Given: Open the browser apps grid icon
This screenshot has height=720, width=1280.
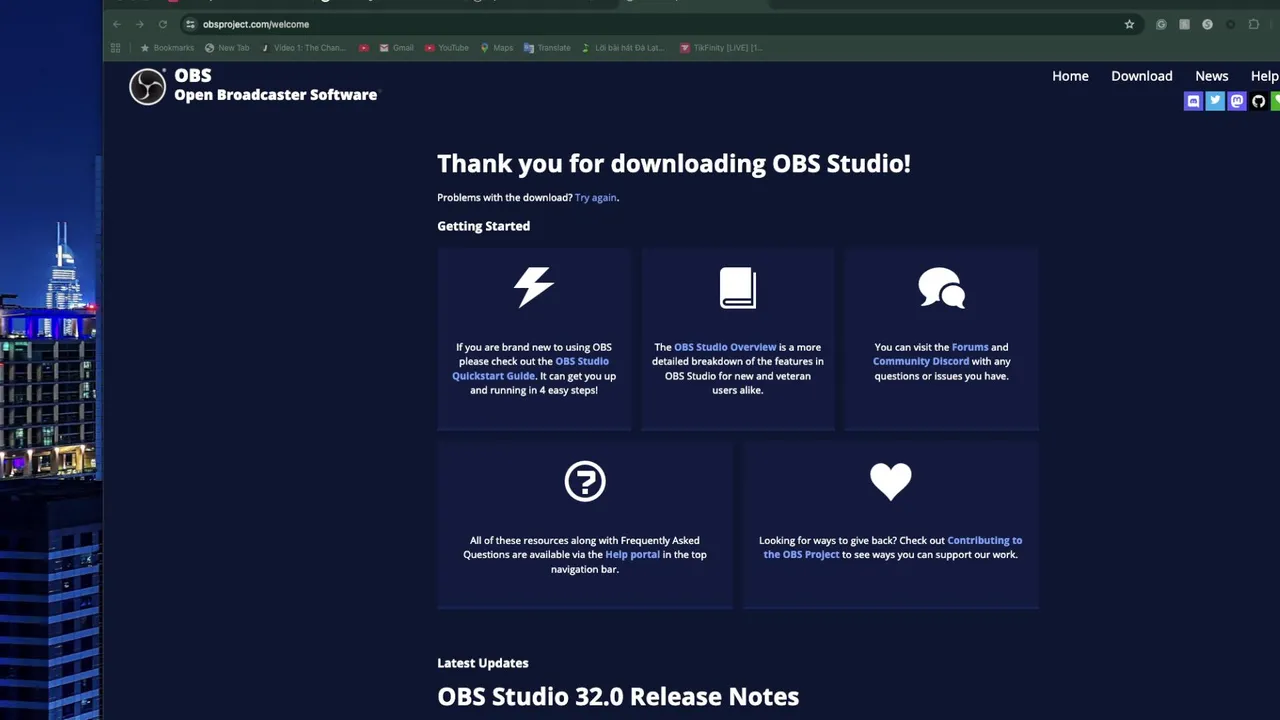Looking at the screenshot, I should pyautogui.click(x=116, y=48).
